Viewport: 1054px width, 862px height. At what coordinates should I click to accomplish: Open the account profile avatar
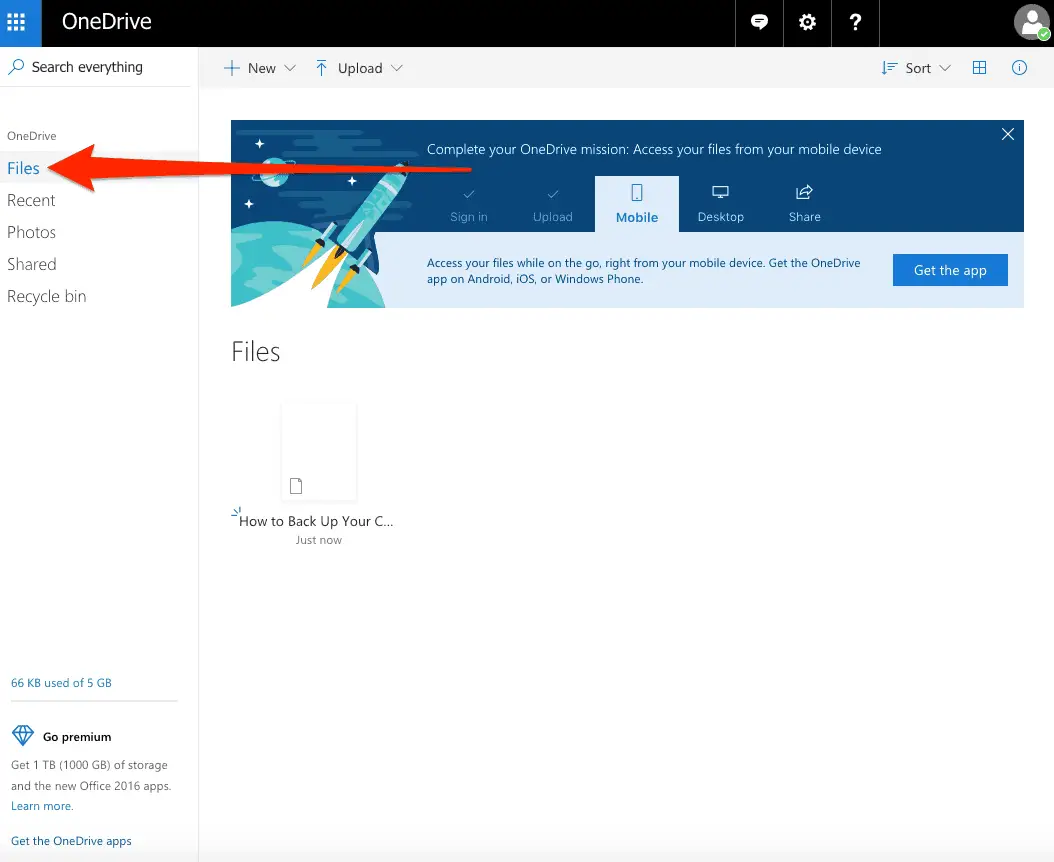[x=1032, y=22]
